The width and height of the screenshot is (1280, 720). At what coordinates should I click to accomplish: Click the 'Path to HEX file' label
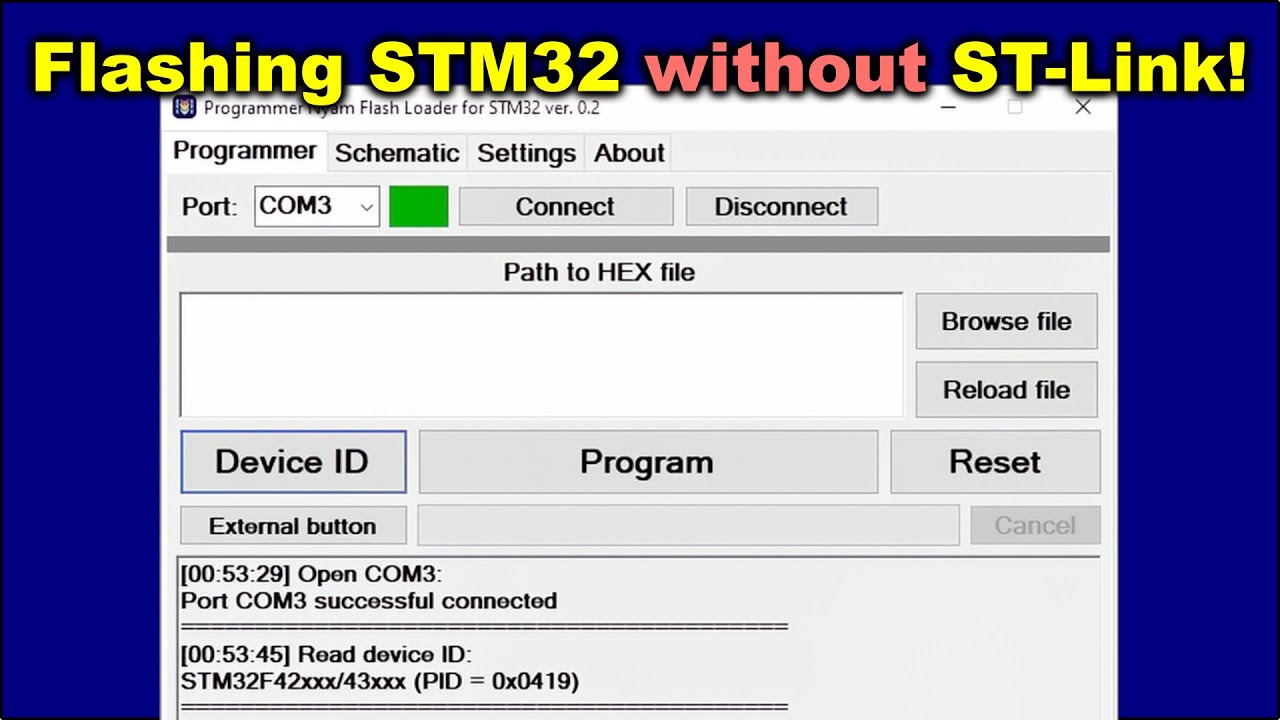(599, 272)
